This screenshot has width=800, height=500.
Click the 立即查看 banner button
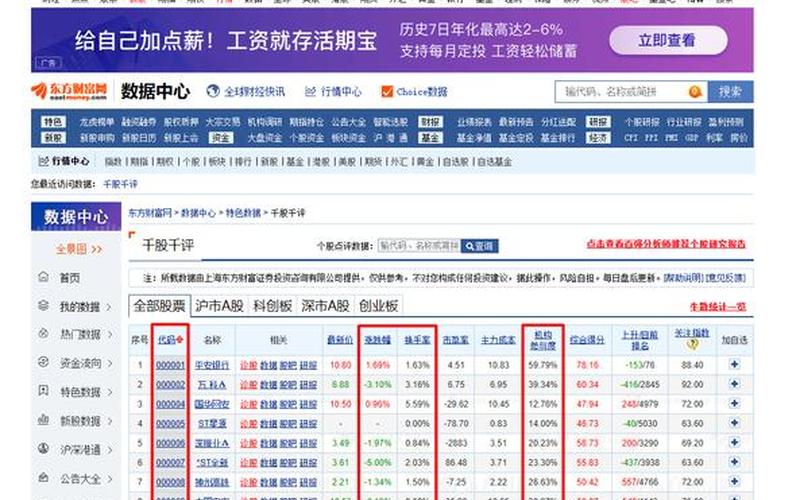coord(668,40)
